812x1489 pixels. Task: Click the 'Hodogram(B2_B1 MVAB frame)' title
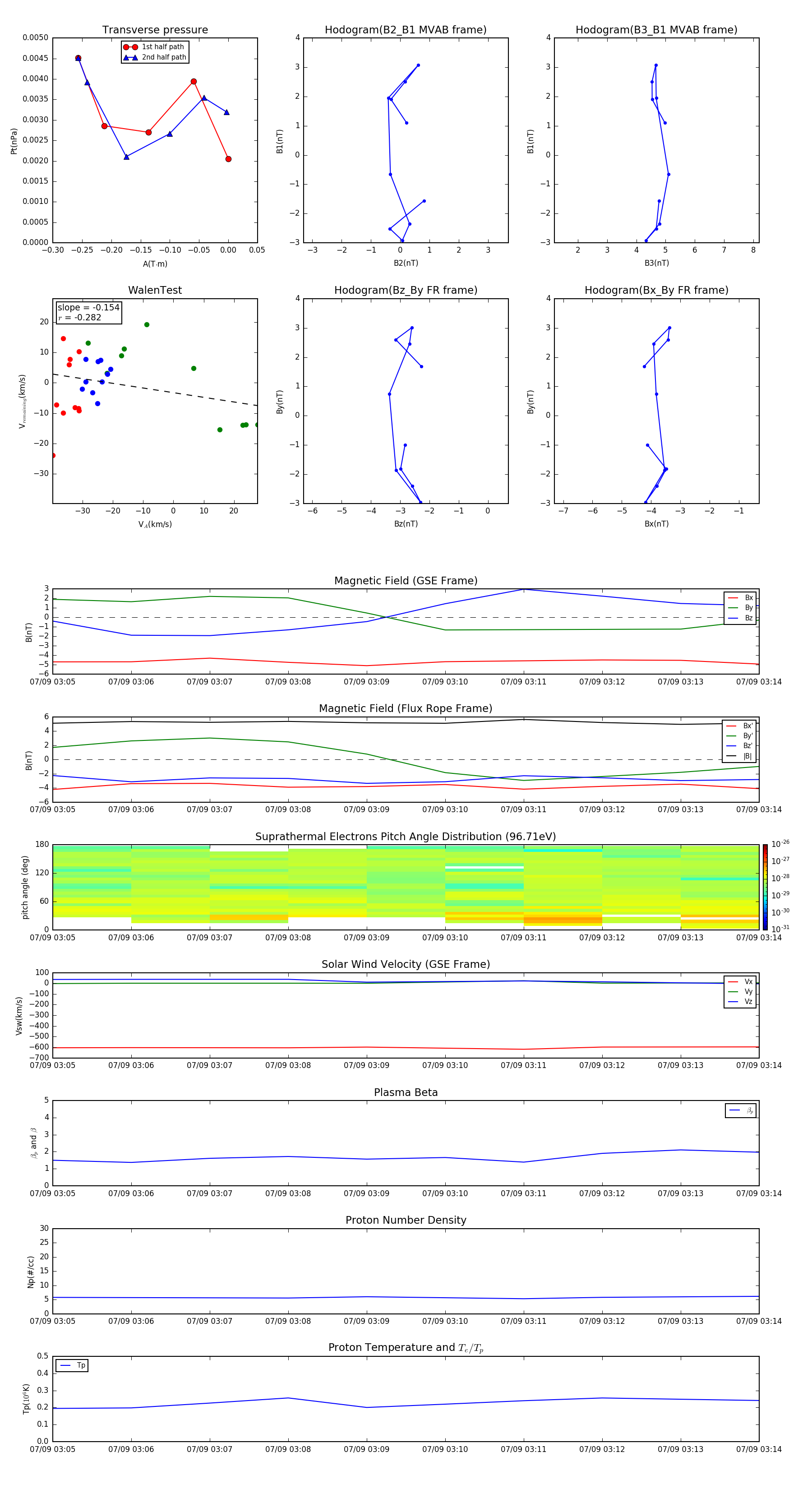[x=406, y=30]
